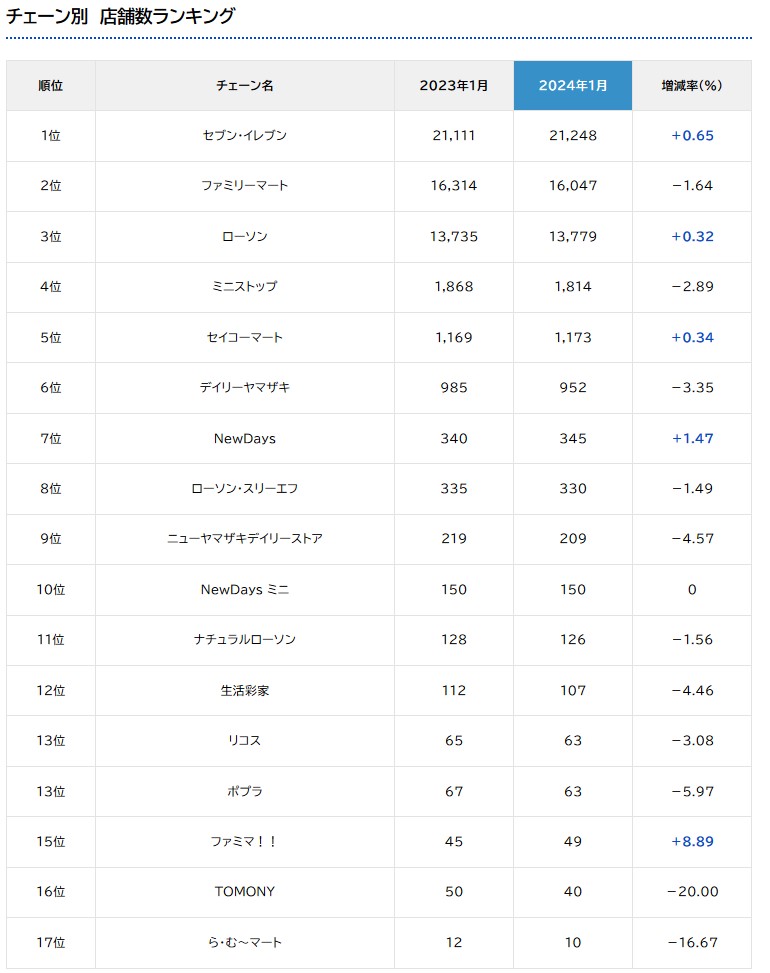Click the 952 store count cell

pos(573,387)
